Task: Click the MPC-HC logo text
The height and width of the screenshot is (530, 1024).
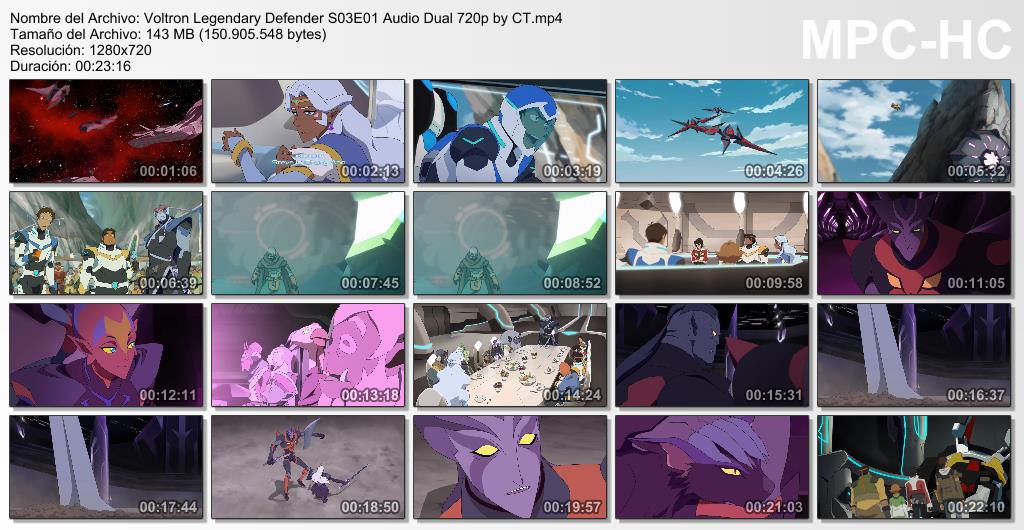Action: (906, 40)
